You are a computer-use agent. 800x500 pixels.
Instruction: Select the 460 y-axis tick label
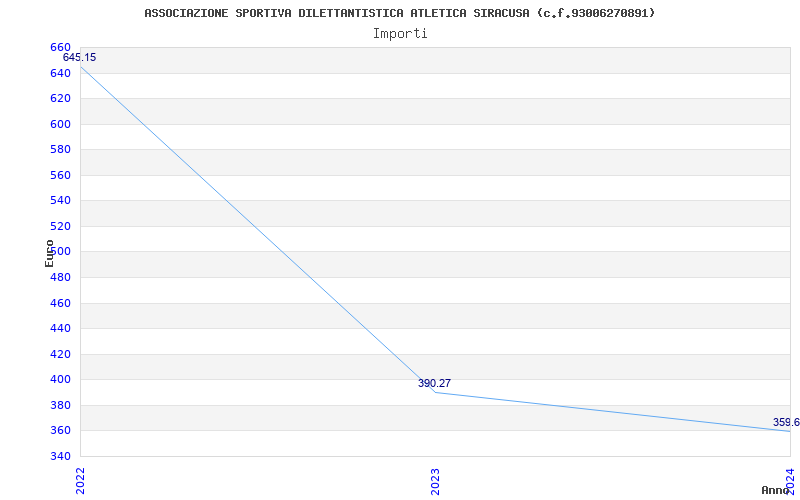pos(60,303)
